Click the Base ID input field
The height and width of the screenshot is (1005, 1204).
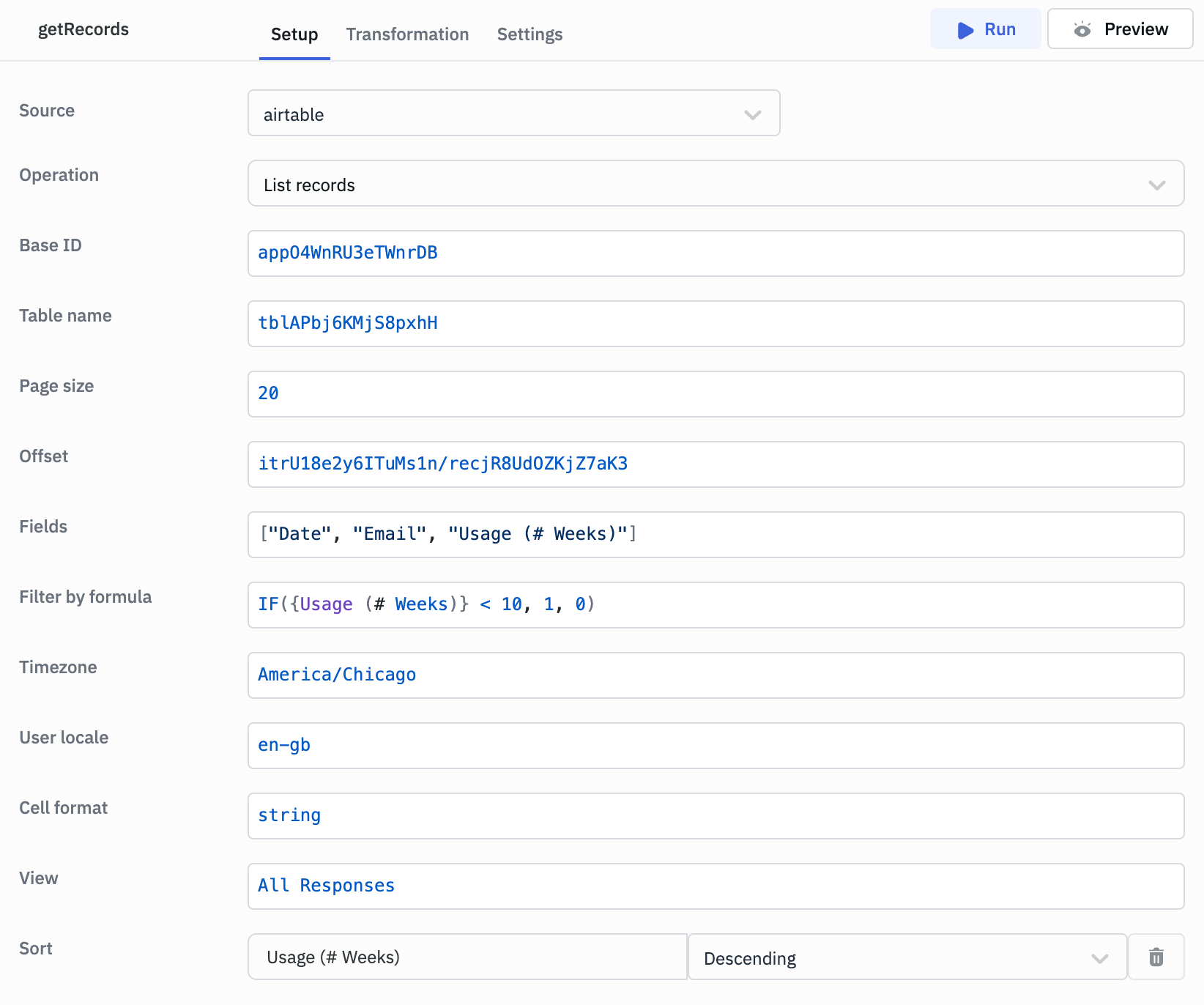pos(716,253)
